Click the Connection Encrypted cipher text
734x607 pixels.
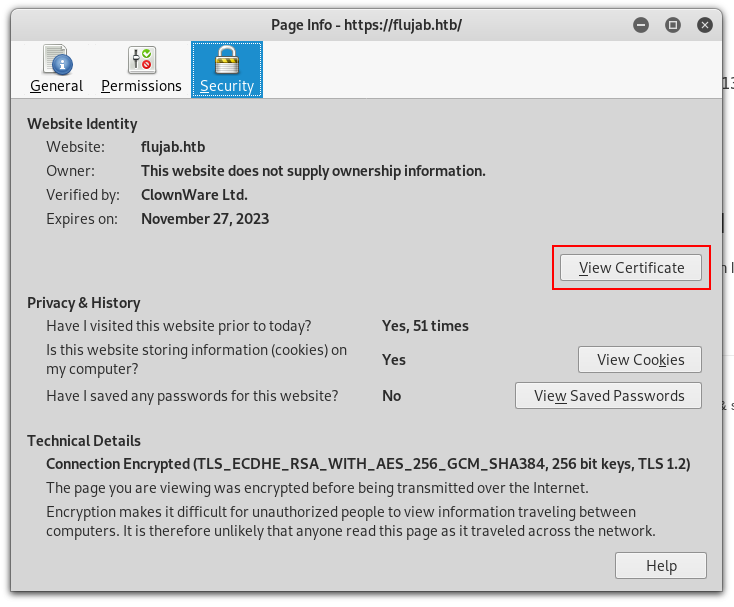(368, 465)
